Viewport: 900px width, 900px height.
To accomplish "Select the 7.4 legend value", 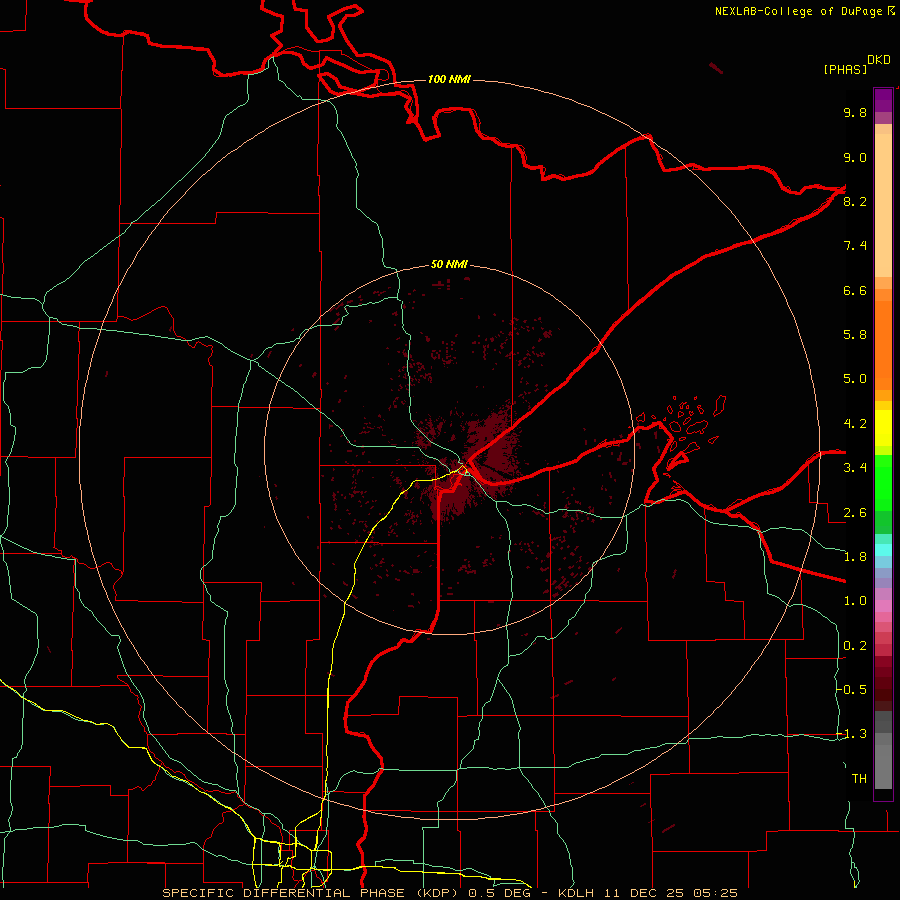I will pyautogui.click(x=855, y=246).
